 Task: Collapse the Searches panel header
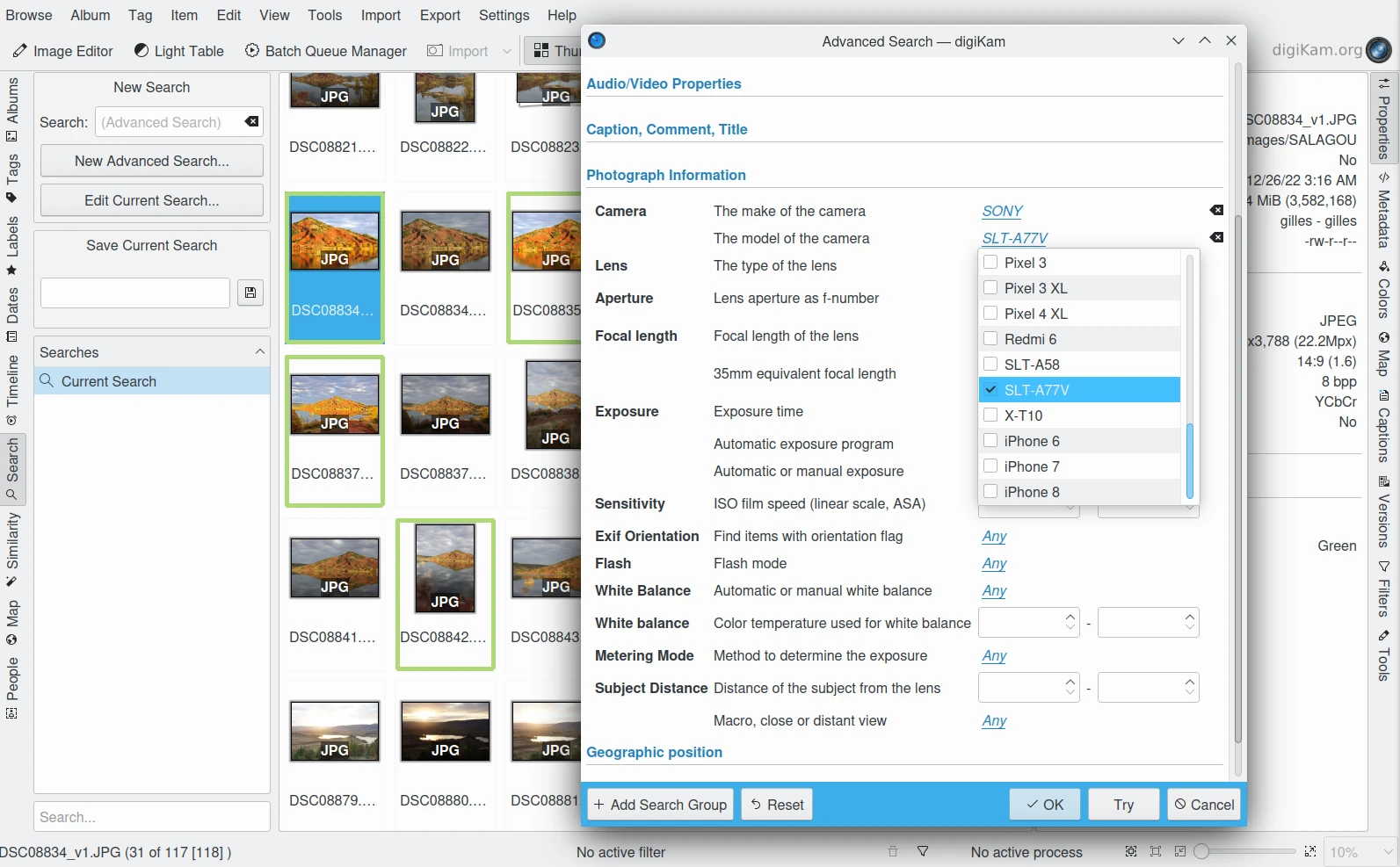(259, 351)
